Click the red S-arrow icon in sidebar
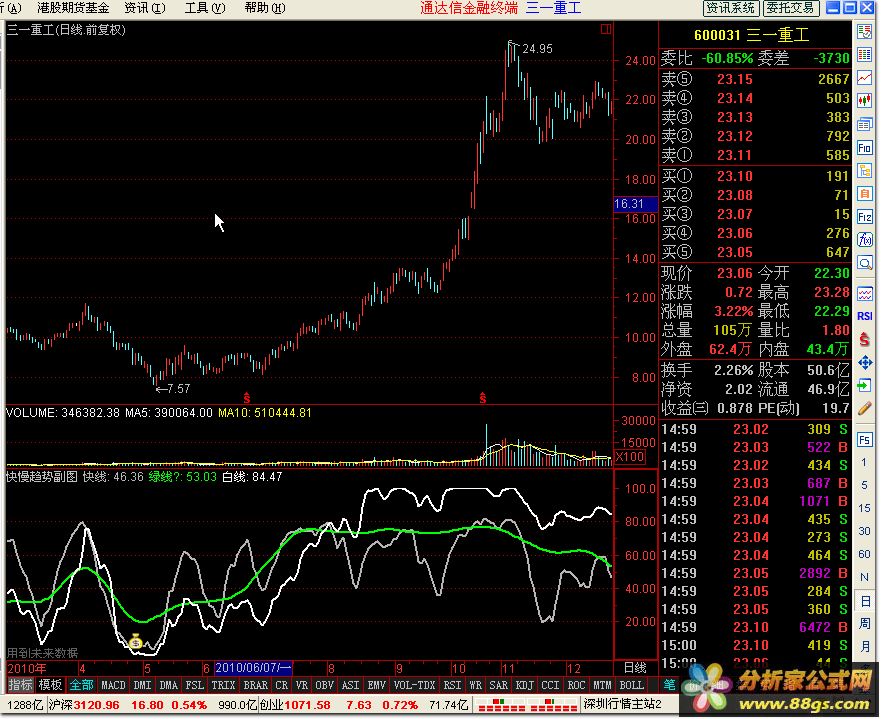 (865, 339)
